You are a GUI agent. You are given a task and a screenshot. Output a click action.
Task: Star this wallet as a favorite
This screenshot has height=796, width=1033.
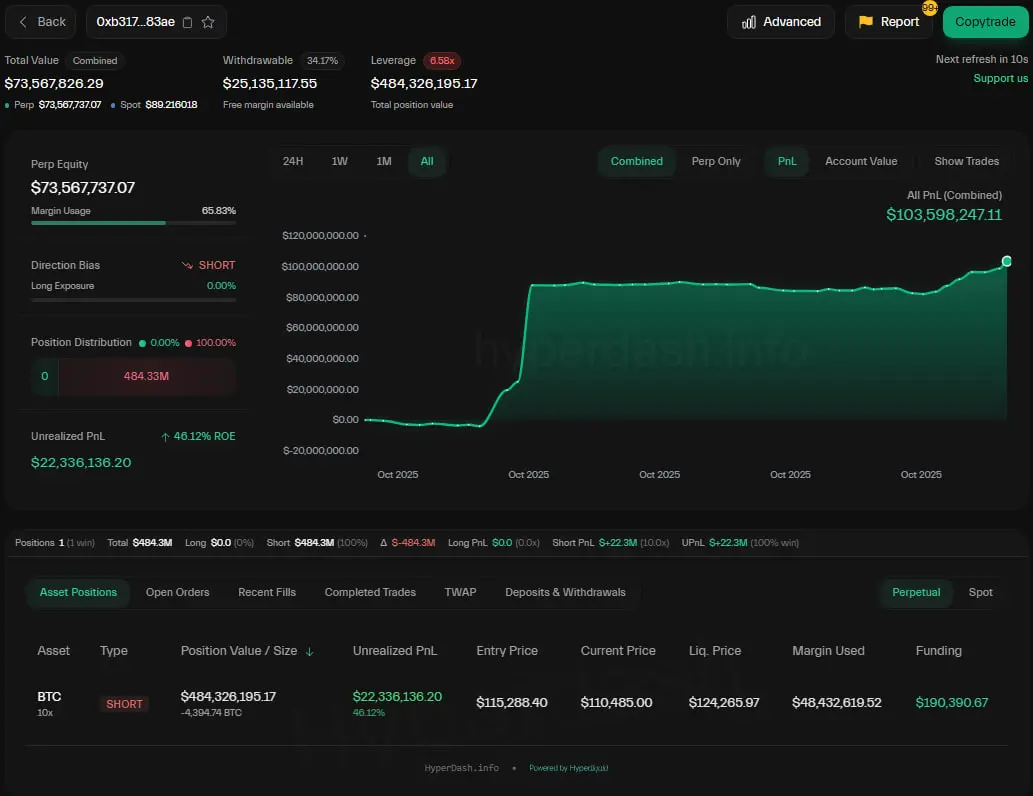(x=208, y=22)
